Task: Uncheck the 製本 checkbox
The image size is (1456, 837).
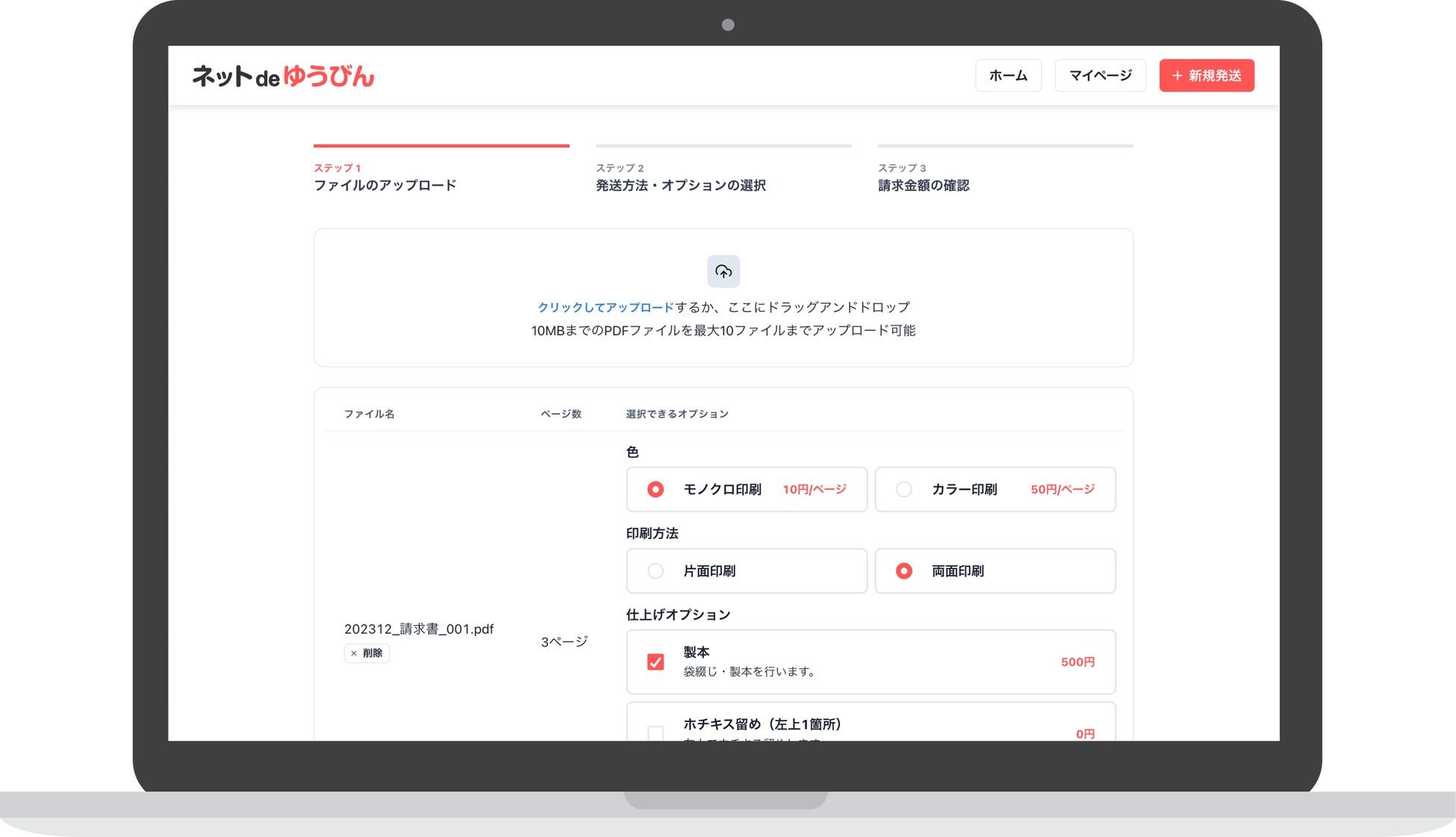Action: (x=655, y=662)
